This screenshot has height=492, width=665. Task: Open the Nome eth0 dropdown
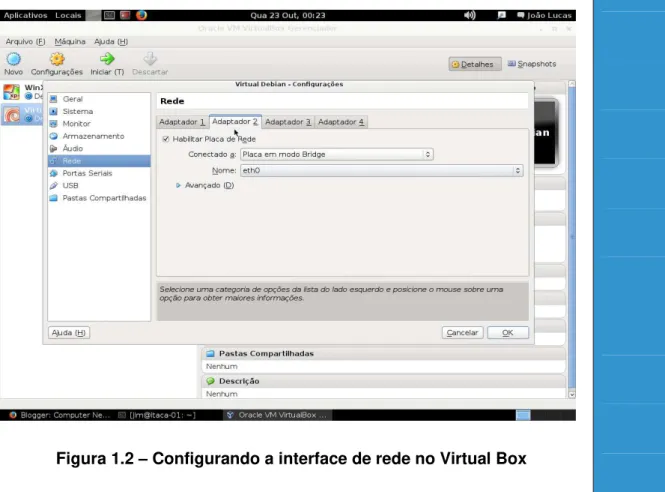382,171
